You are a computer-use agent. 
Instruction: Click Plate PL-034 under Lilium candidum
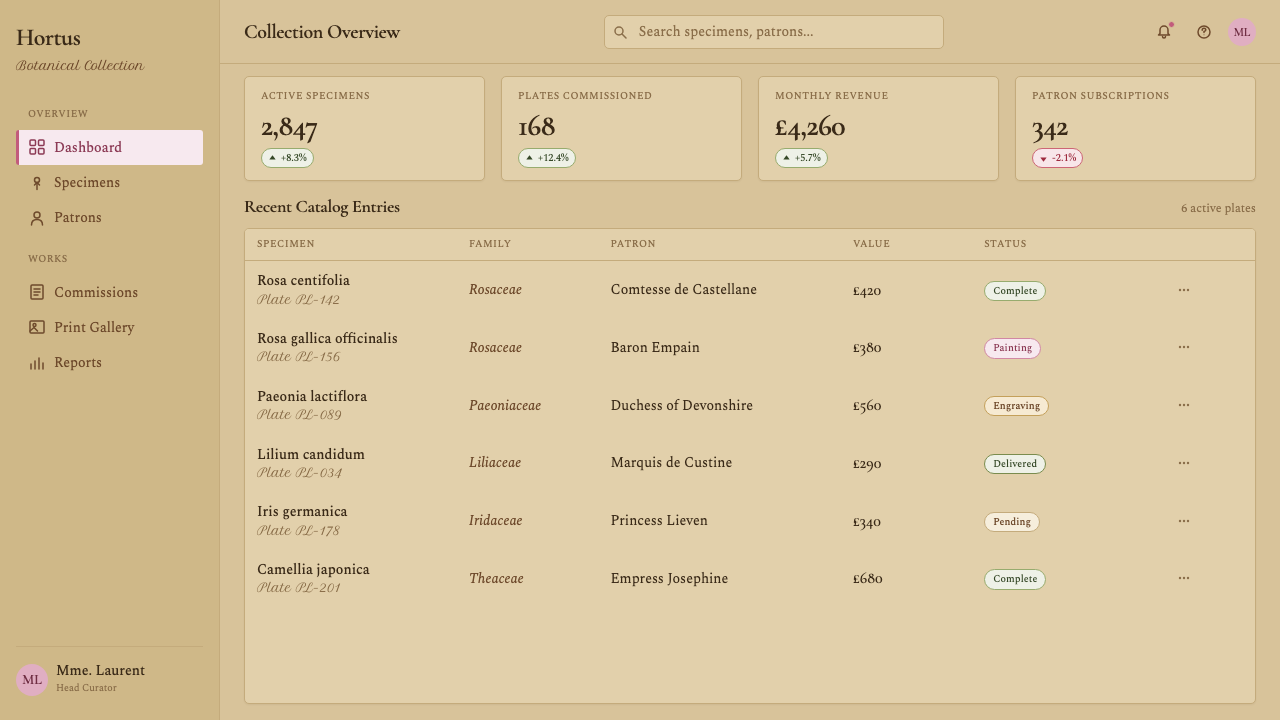pyautogui.click(x=299, y=473)
